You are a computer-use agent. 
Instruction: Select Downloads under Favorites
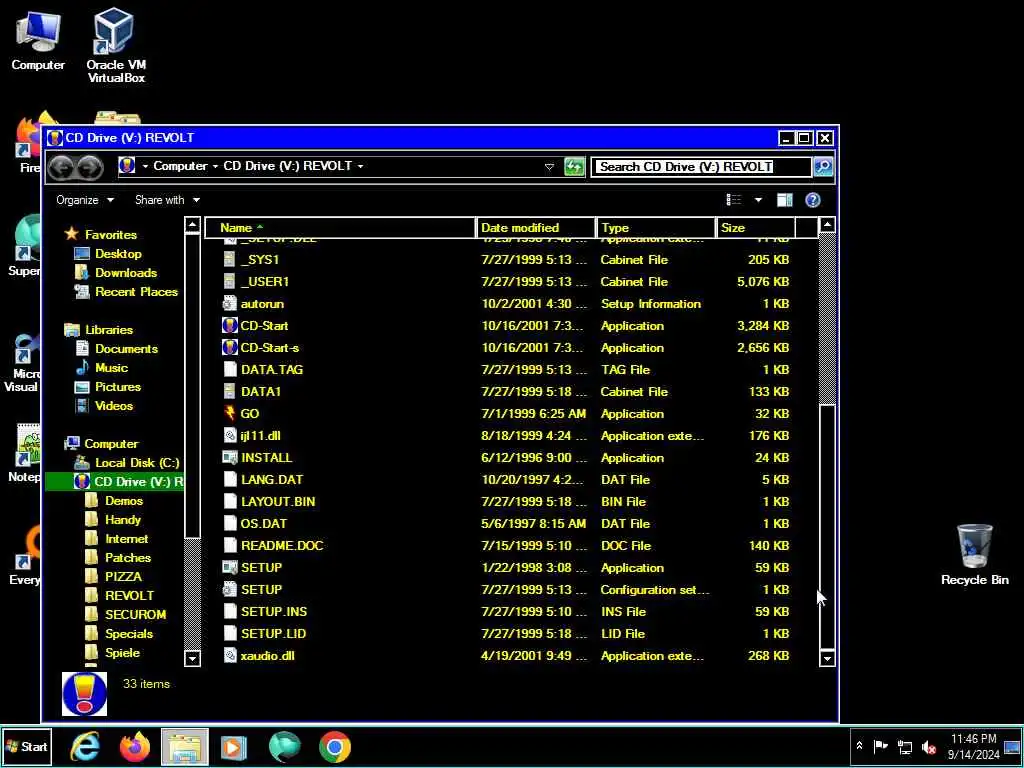(126, 272)
